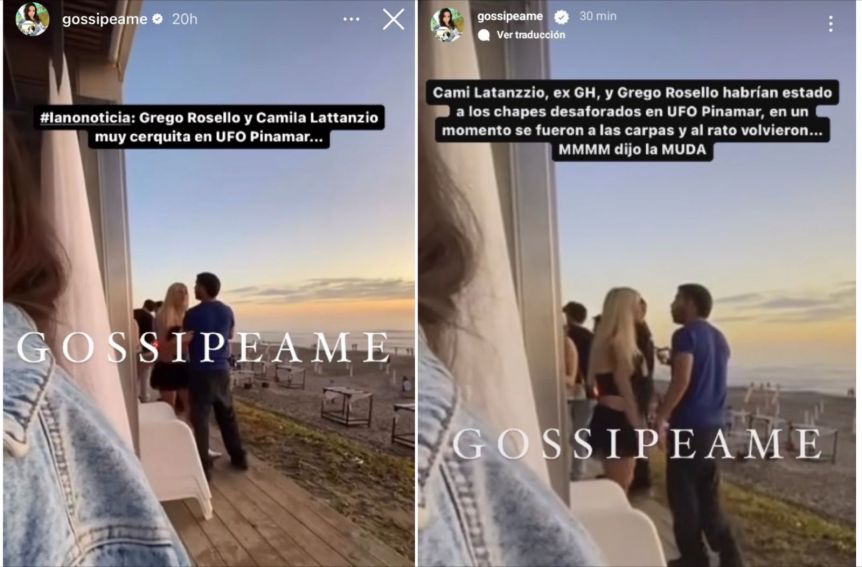Open three-dot horizontal menu in left story

pyautogui.click(x=351, y=19)
